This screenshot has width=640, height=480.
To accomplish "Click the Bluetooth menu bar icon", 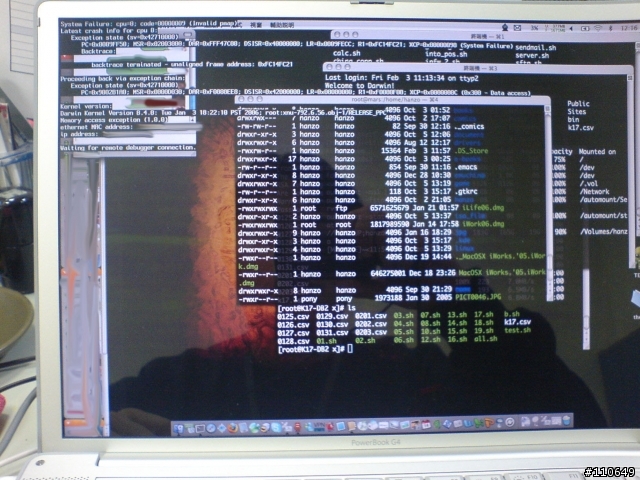I will point(611,28).
